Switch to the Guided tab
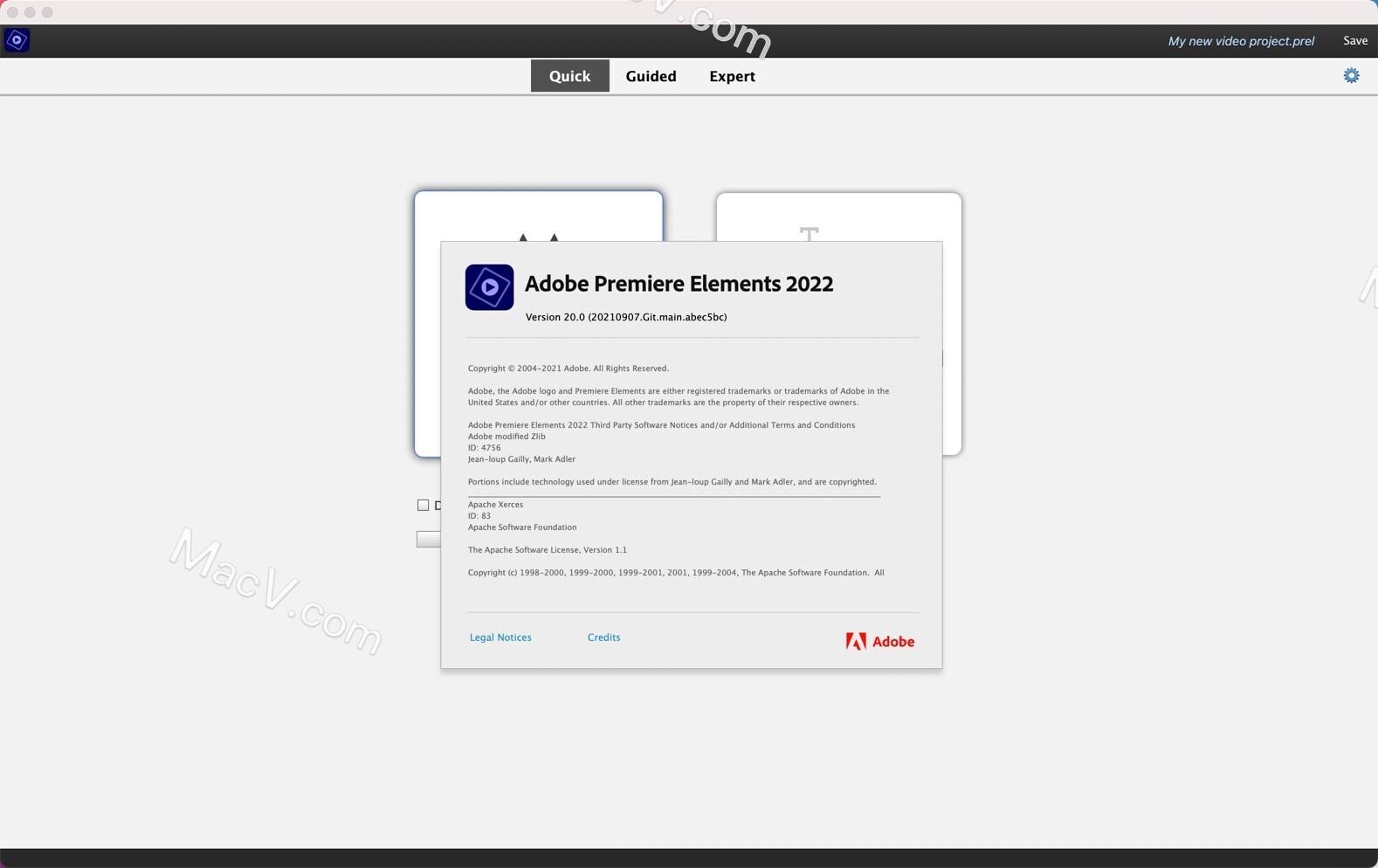The height and width of the screenshot is (868, 1378). click(651, 76)
